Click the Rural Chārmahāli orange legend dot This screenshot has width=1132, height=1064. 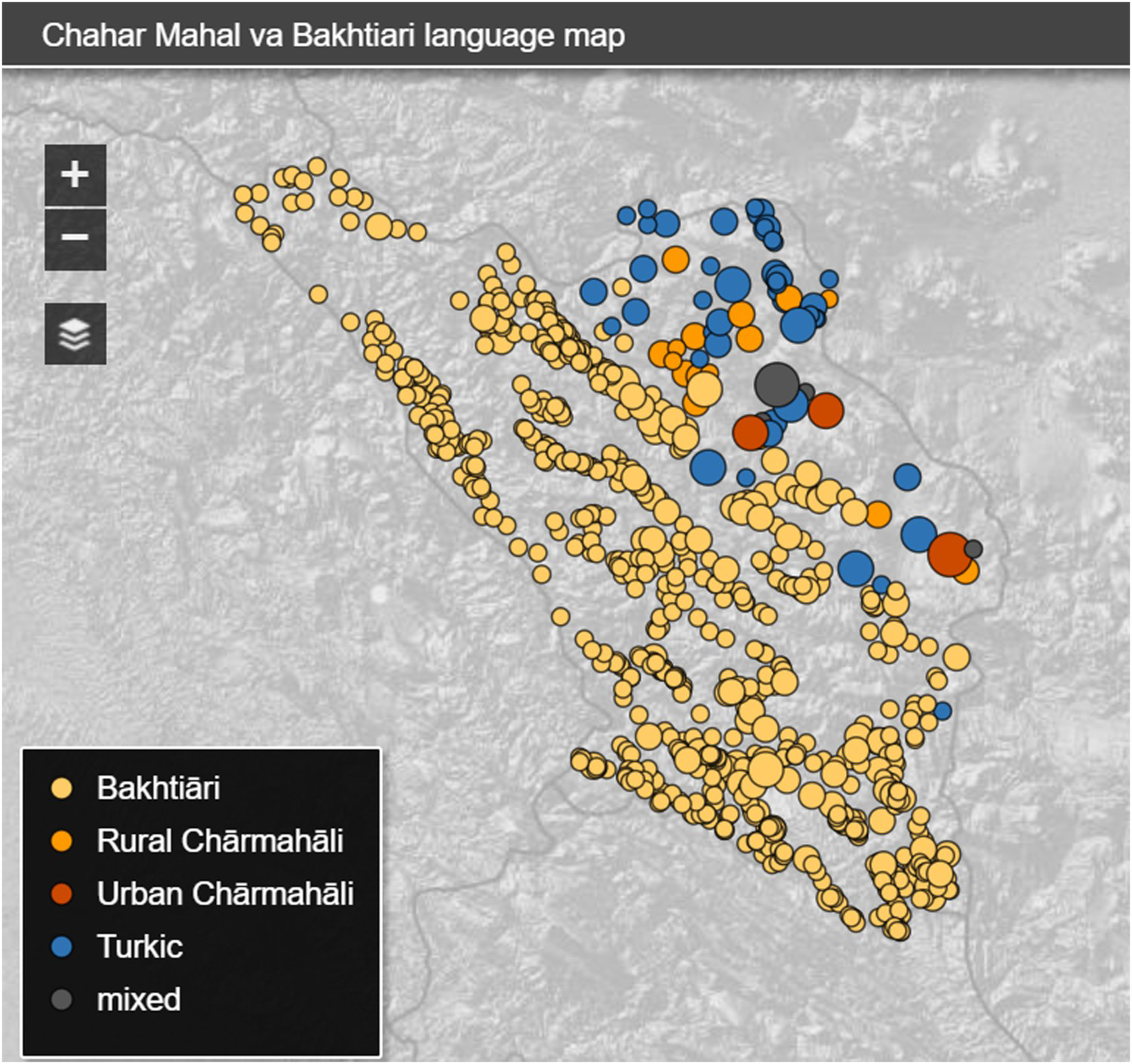pos(61,841)
